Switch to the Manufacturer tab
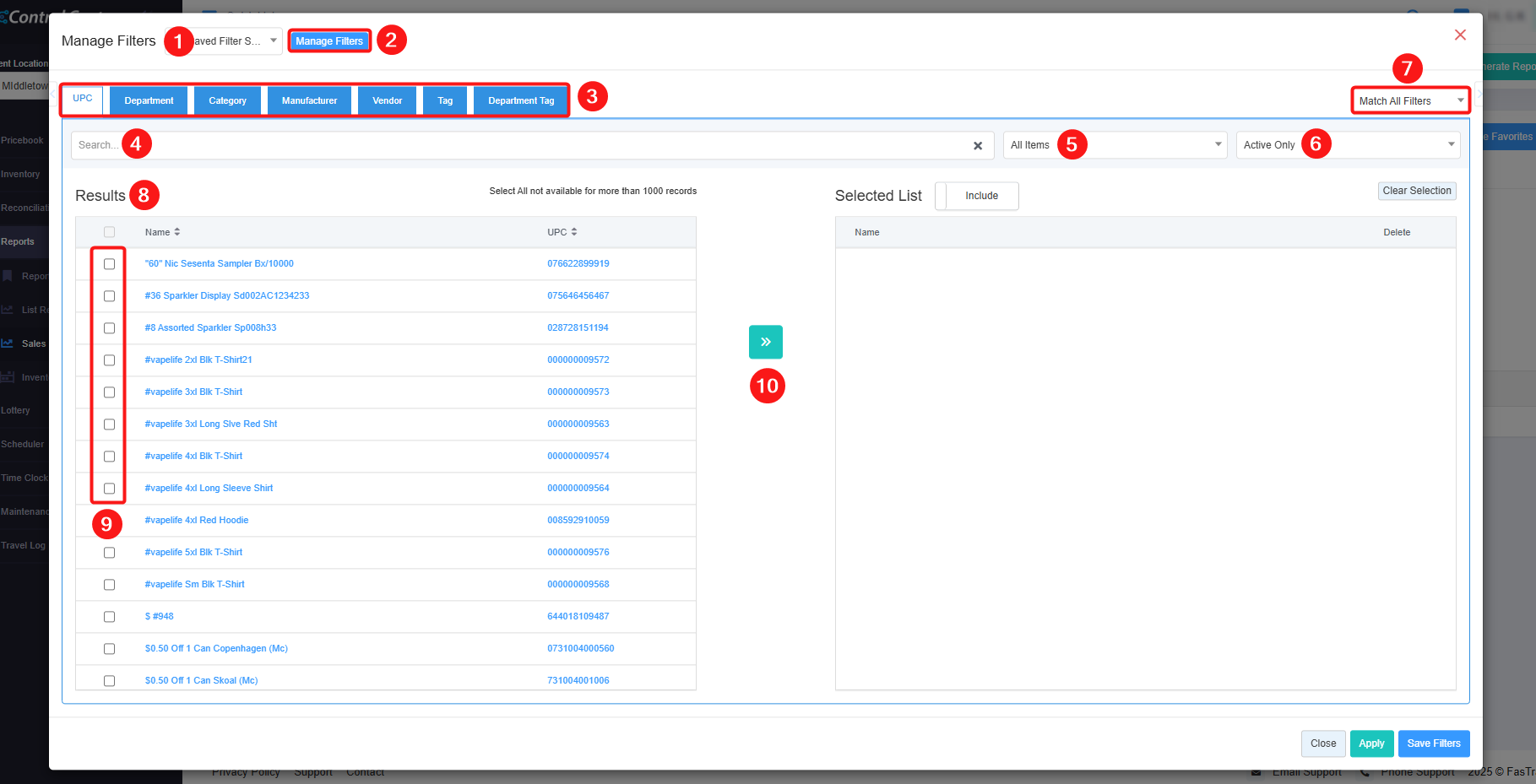The width and height of the screenshot is (1536, 784). 309,100
